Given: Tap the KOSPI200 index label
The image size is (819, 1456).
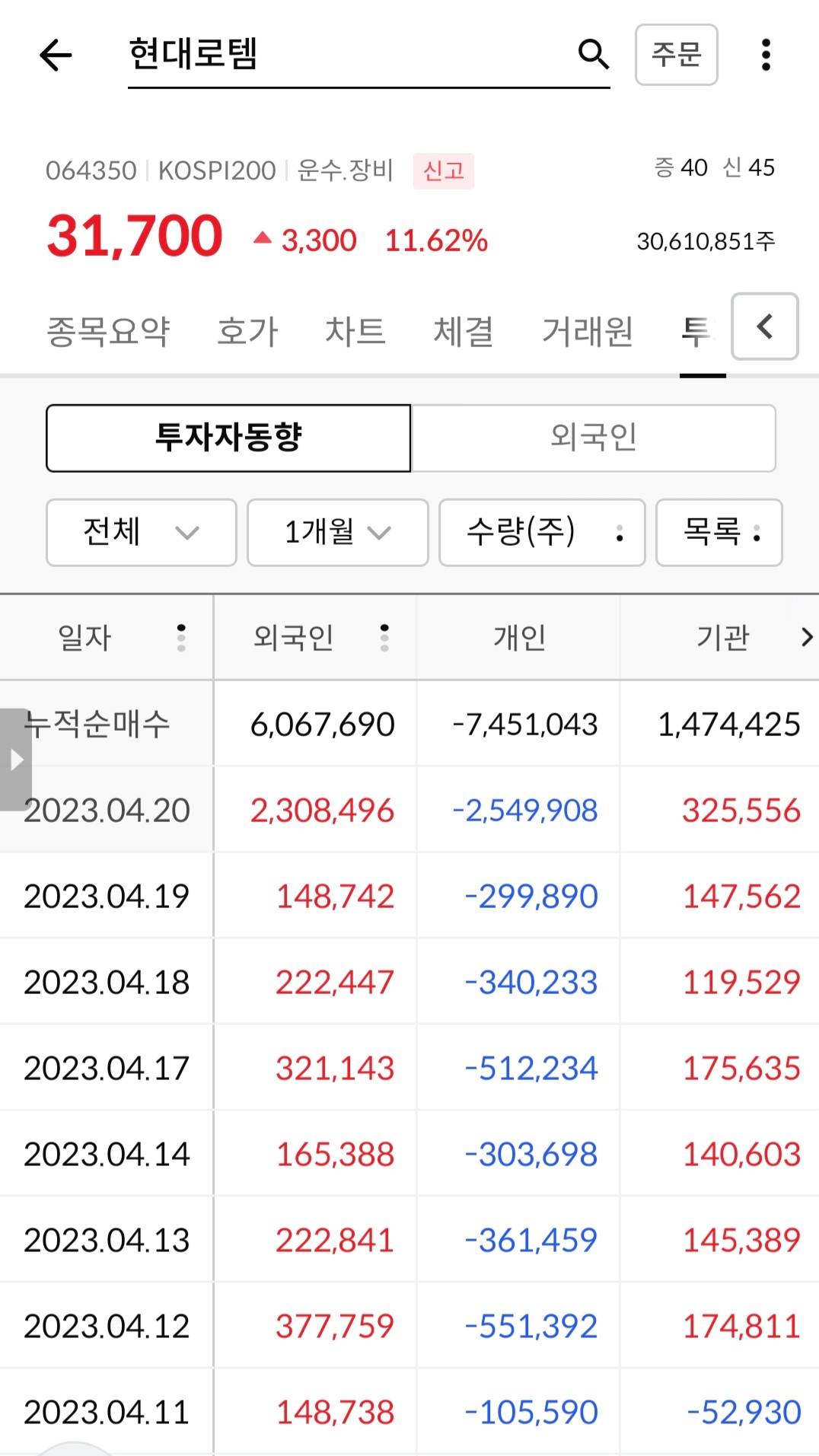Looking at the screenshot, I should point(217,170).
